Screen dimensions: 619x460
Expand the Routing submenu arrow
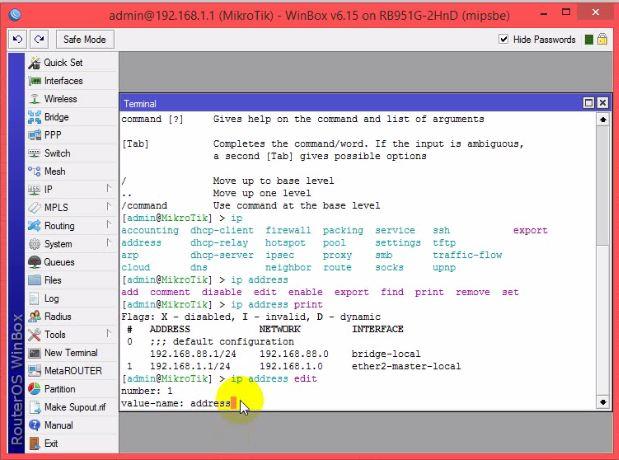(109, 225)
